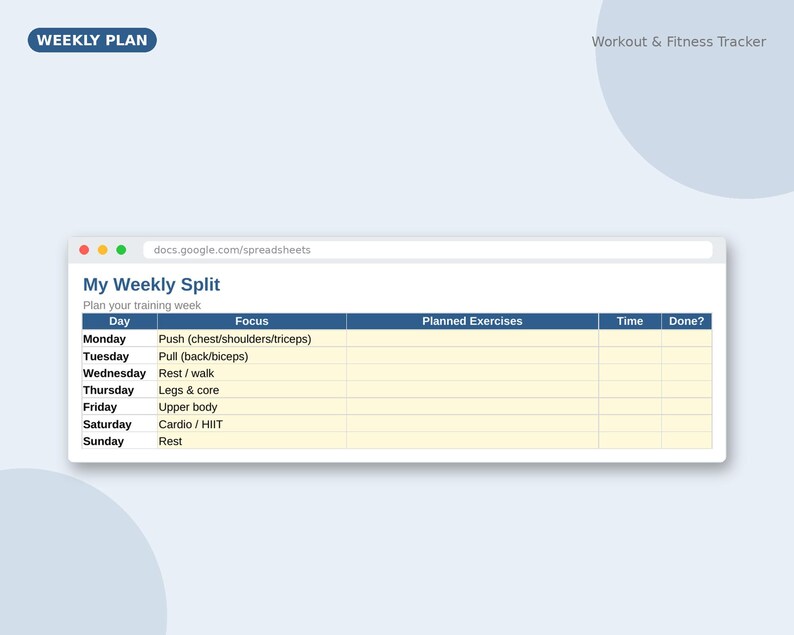Image resolution: width=794 pixels, height=635 pixels.
Task: Click Wednesday's Time cell
Action: (630, 373)
